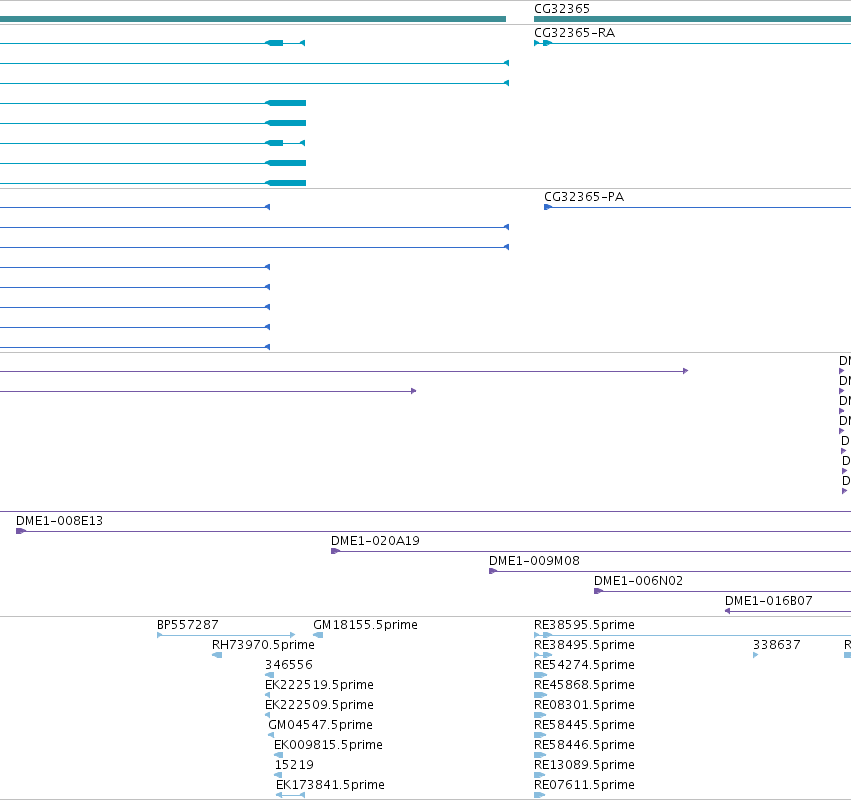This screenshot has width=851, height=800.
Task: Click the EK009815.5prime EST glyph
Action: 278,755
